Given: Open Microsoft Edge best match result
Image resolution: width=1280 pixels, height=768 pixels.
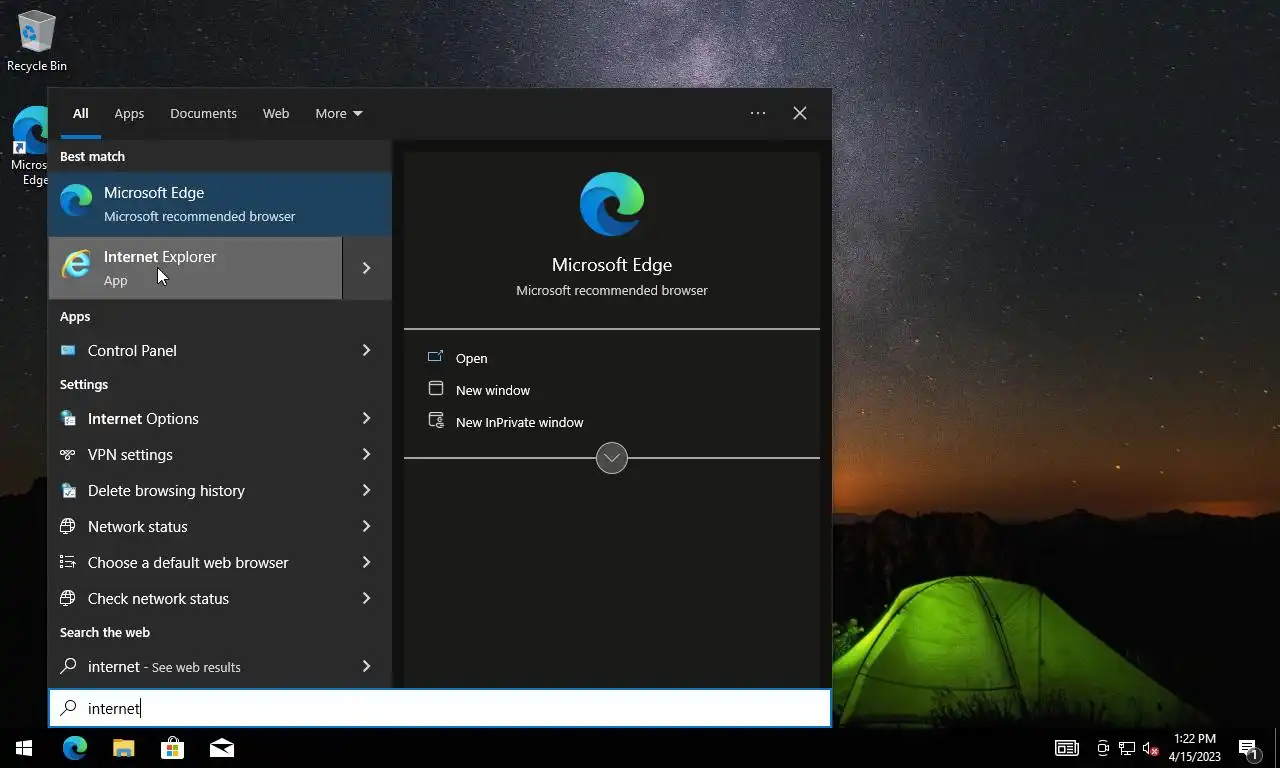Looking at the screenshot, I should coord(220,204).
